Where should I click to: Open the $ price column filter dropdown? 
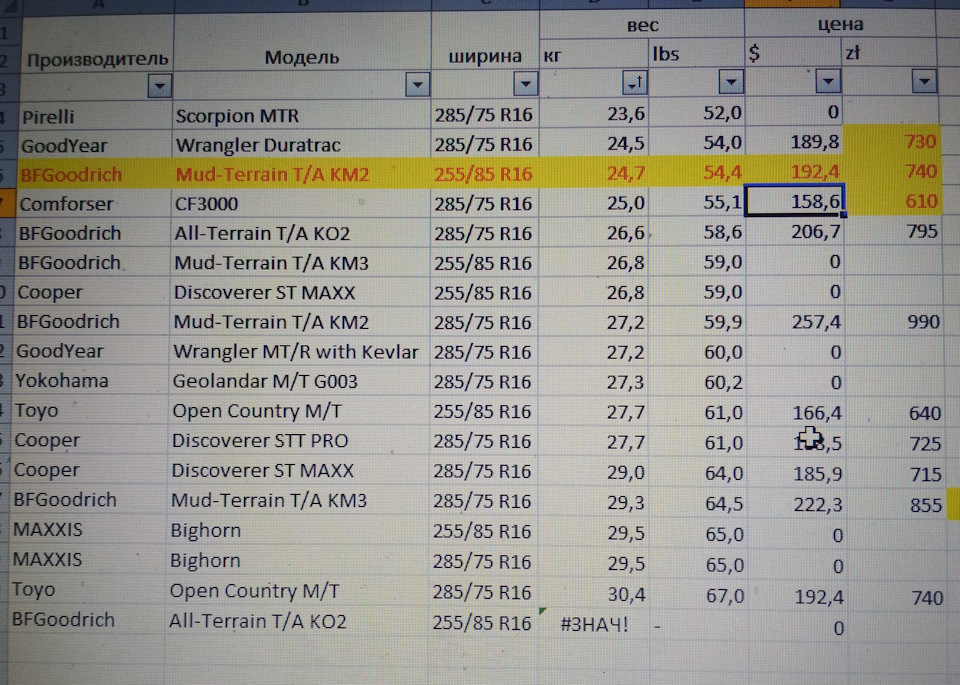tap(828, 81)
